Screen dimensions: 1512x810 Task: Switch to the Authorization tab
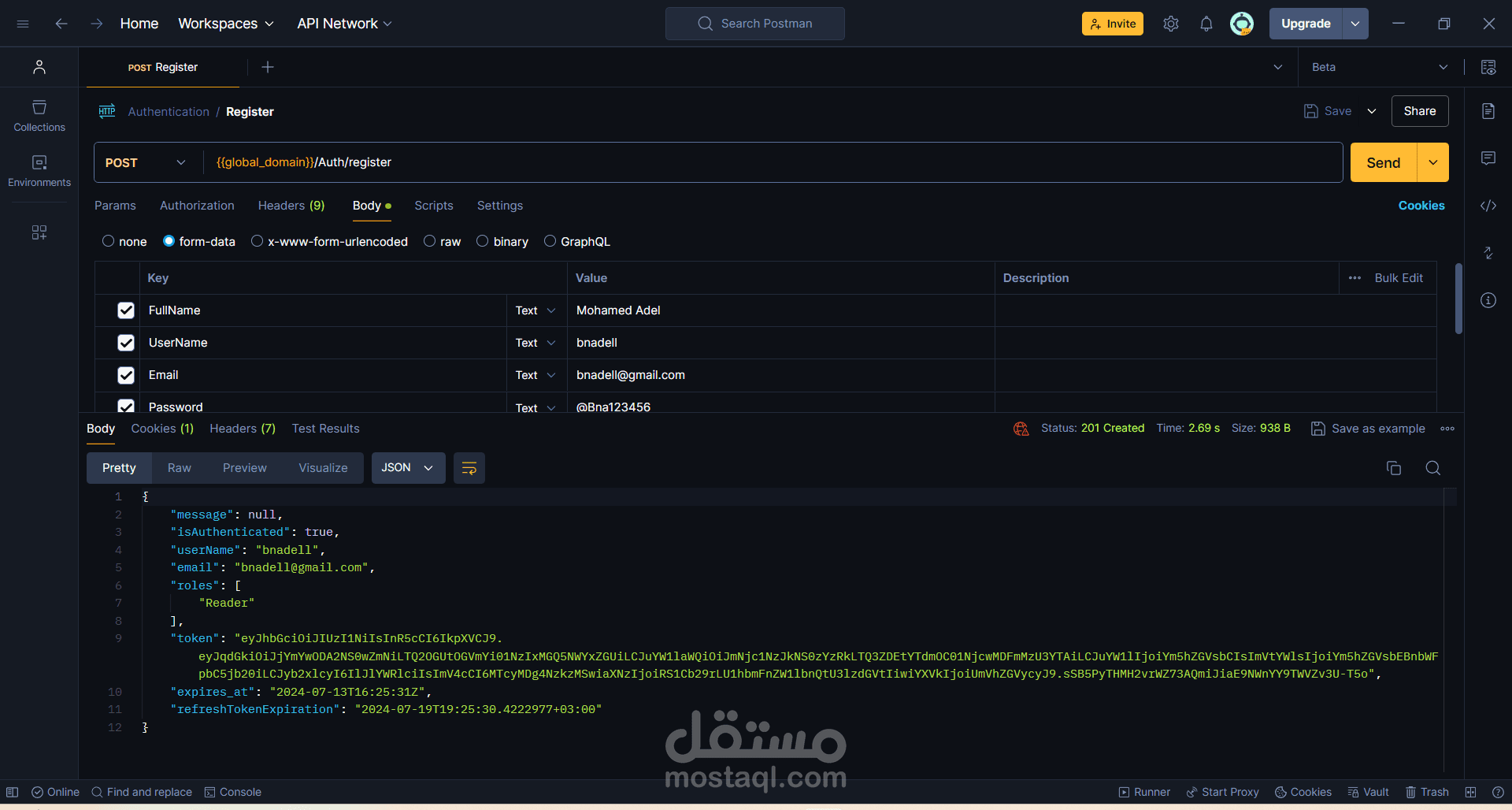(x=197, y=206)
